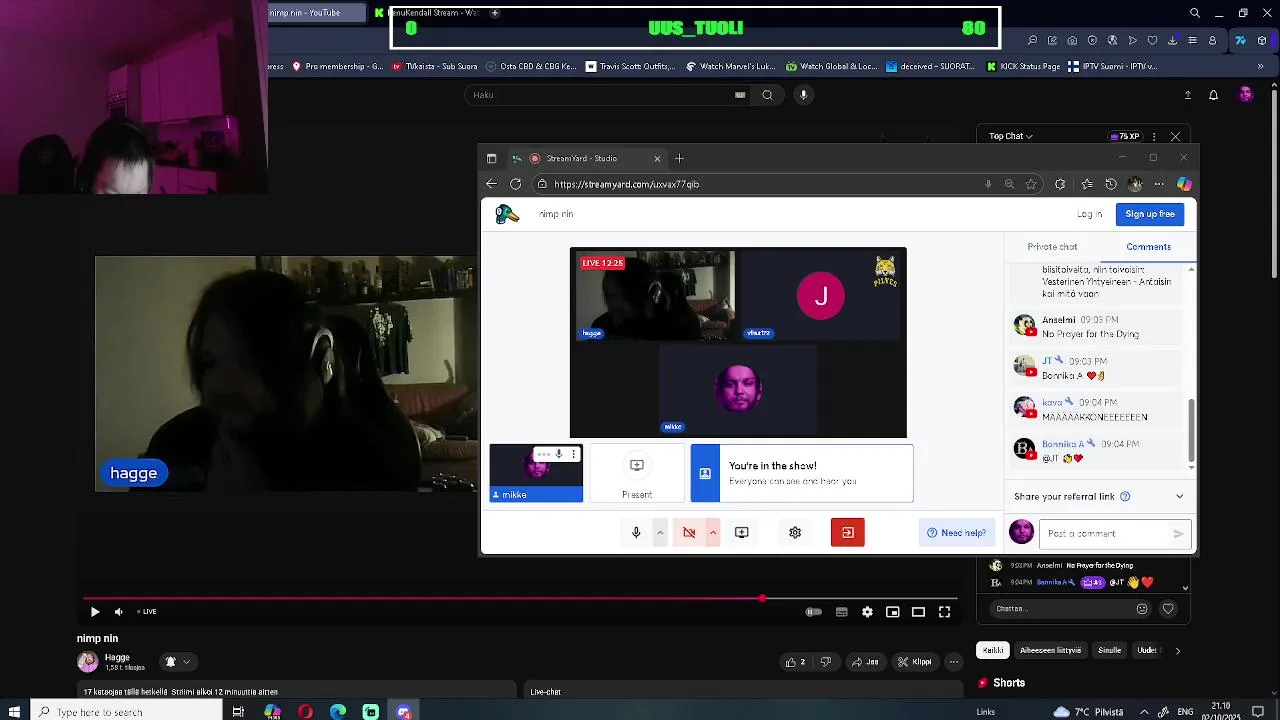Select the Aiheeseen liittyviä chip
1280x720 pixels.
tap(1050, 651)
